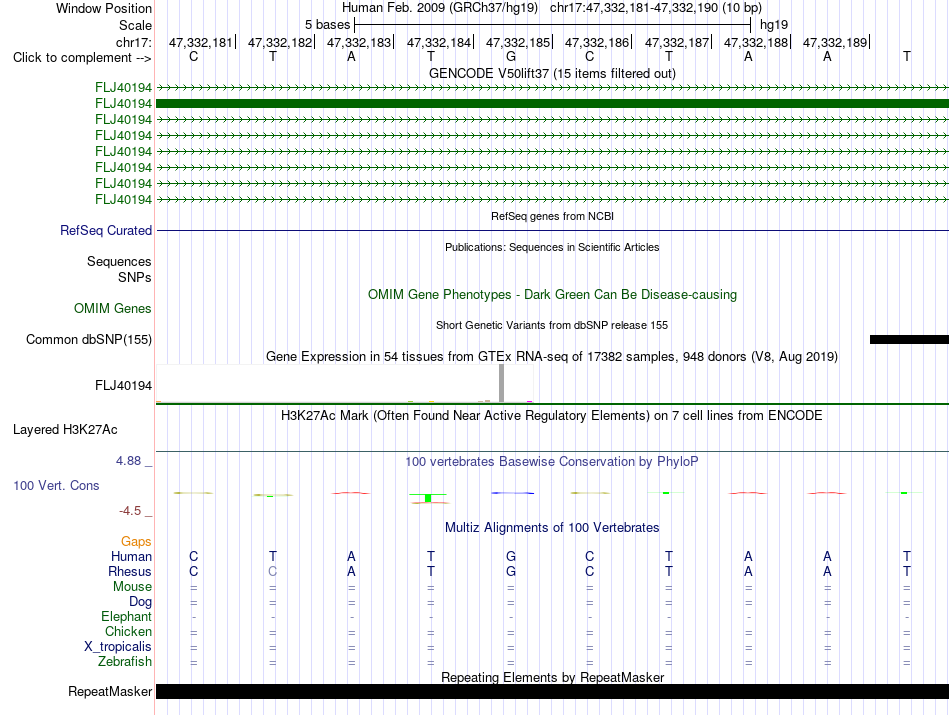Click the Dog species label
This screenshot has height=715, width=950.
click(x=140, y=602)
